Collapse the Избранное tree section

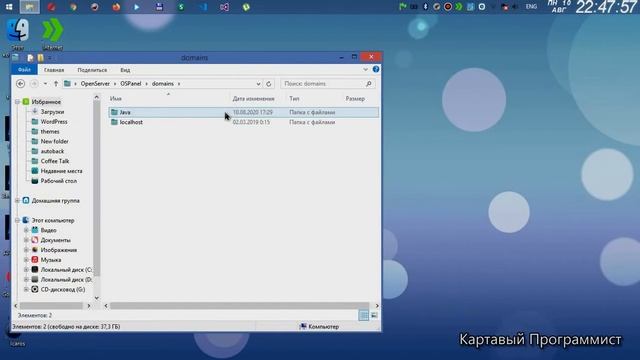click(18, 102)
